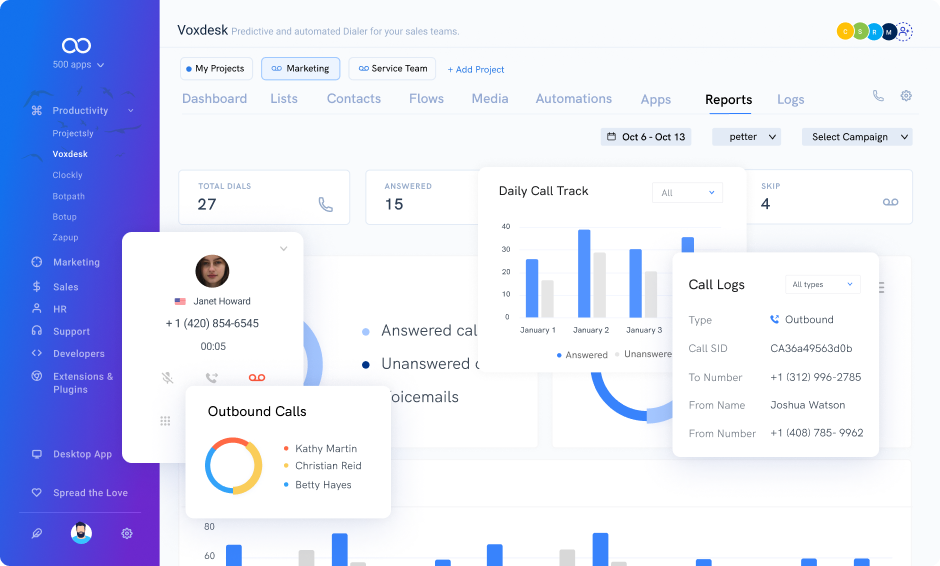Open the Select Campaign dropdown

click(857, 137)
